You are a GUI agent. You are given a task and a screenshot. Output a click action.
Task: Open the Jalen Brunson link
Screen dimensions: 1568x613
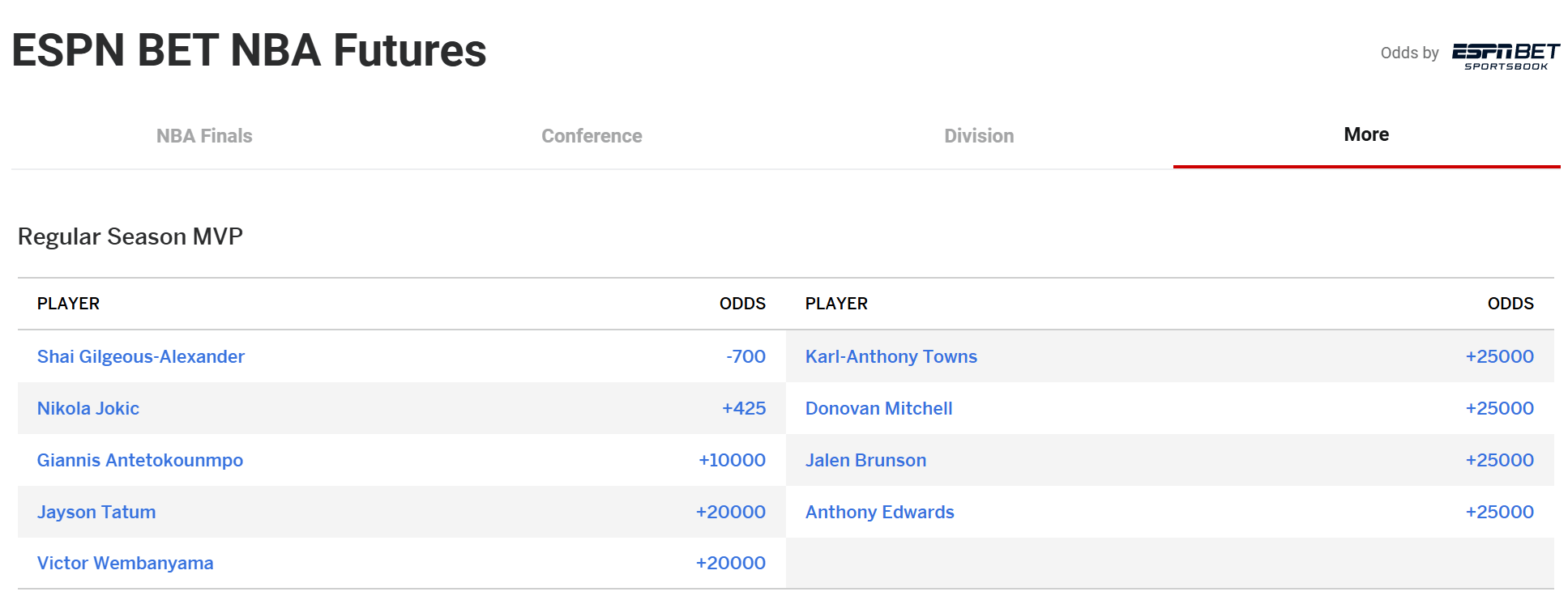865,460
